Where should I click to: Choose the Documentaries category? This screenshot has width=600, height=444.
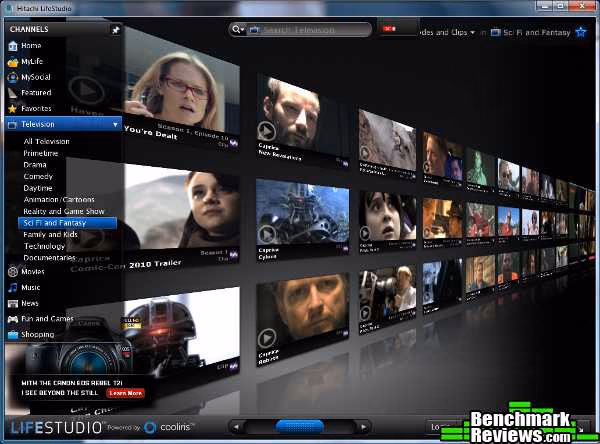click(49, 258)
